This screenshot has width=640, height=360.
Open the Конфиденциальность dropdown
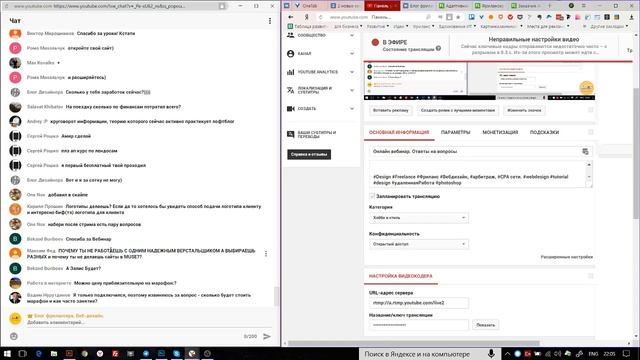pyautogui.click(x=419, y=244)
